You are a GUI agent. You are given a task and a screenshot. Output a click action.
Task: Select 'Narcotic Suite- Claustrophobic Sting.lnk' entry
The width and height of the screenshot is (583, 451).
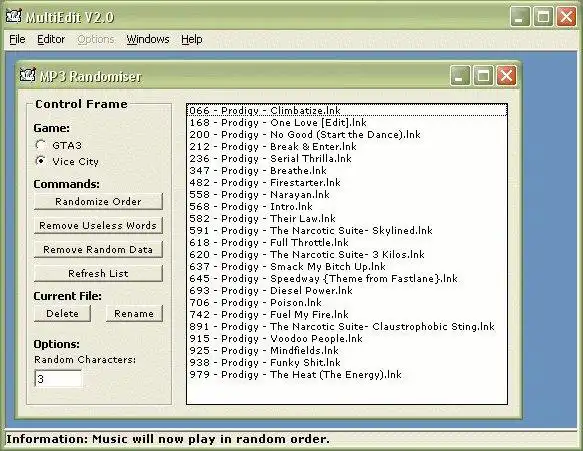[x=347, y=326]
